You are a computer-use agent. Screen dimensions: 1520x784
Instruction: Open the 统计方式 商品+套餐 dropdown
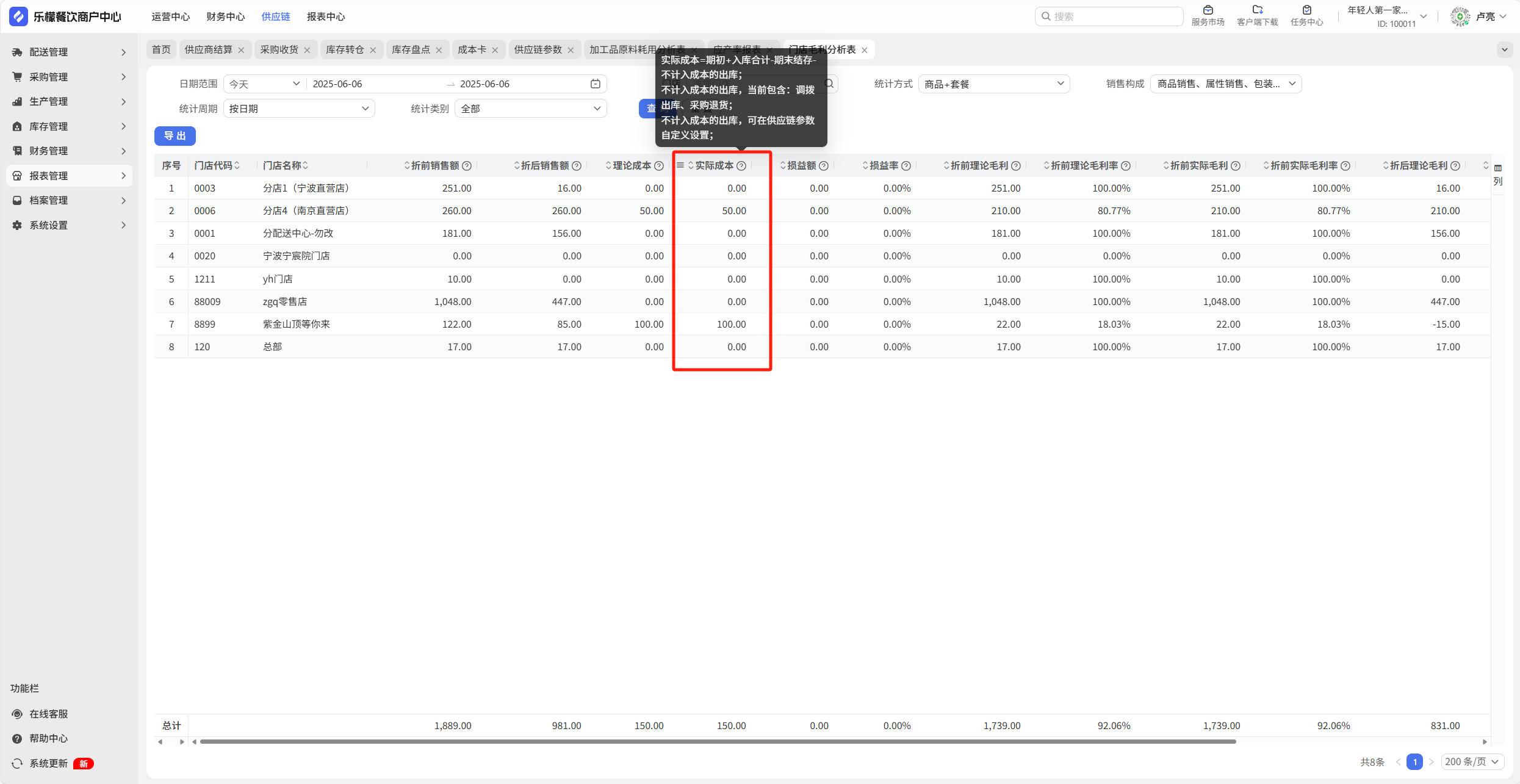click(993, 84)
